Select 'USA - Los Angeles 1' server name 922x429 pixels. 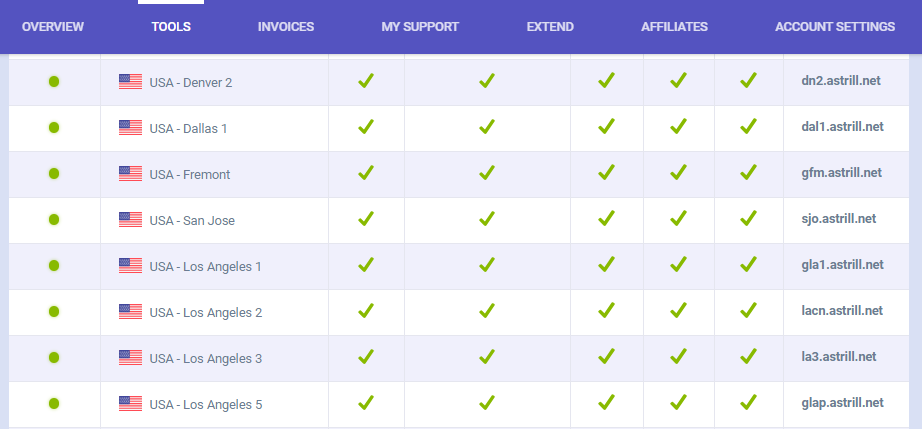point(205,267)
